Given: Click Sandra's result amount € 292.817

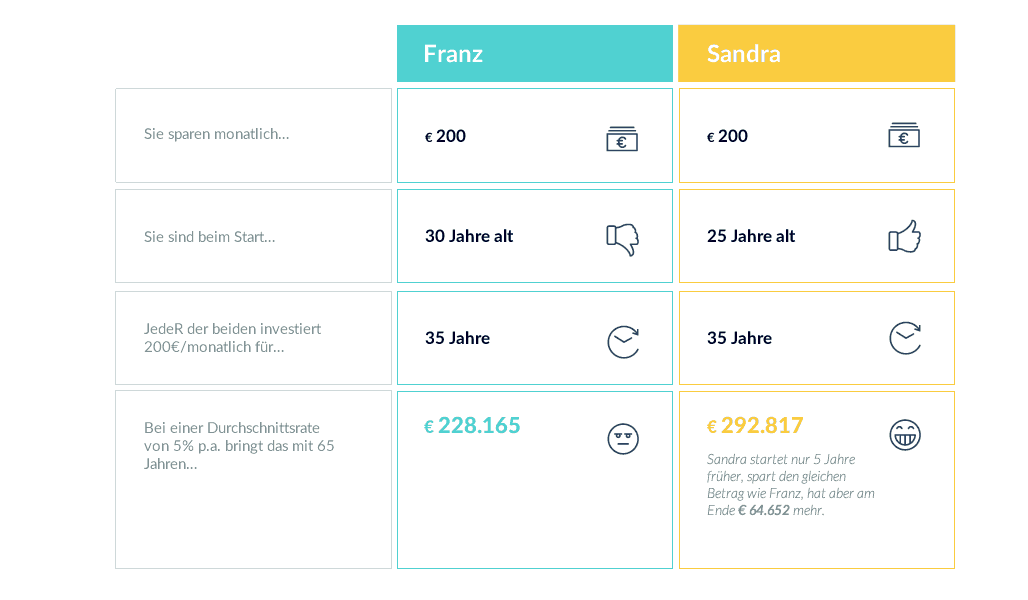Looking at the screenshot, I should [755, 426].
